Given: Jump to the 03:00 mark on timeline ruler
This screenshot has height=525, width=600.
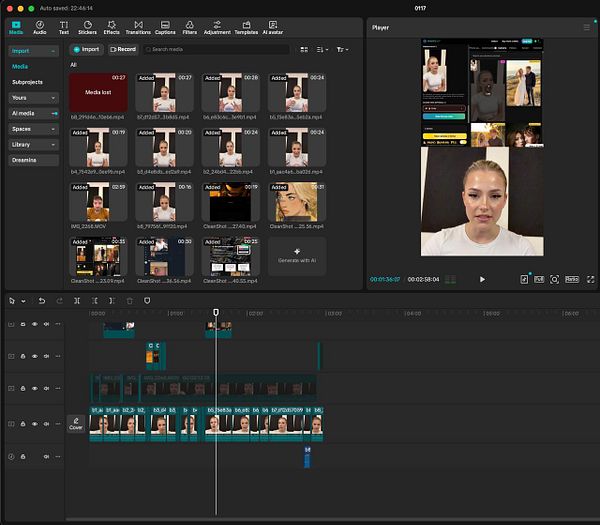Looking at the screenshot, I should coord(334,313).
